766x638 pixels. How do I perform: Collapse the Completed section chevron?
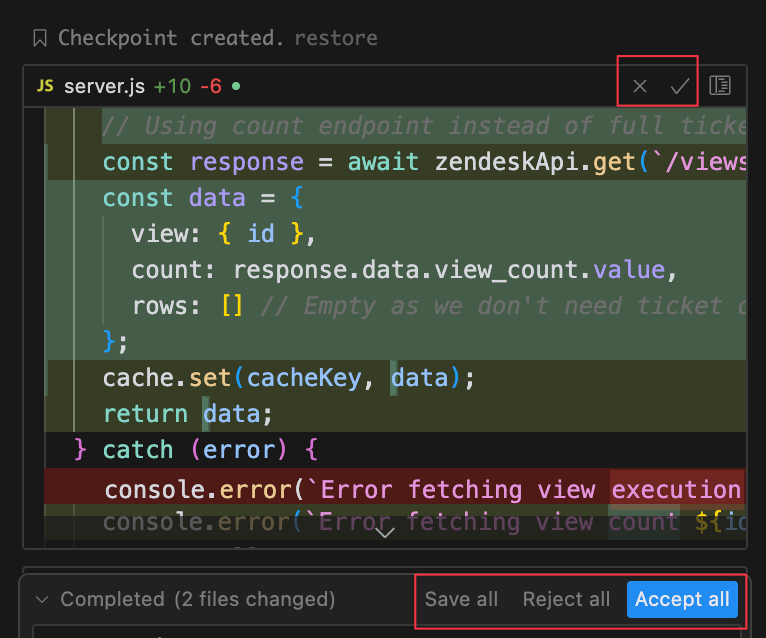point(41,599)
